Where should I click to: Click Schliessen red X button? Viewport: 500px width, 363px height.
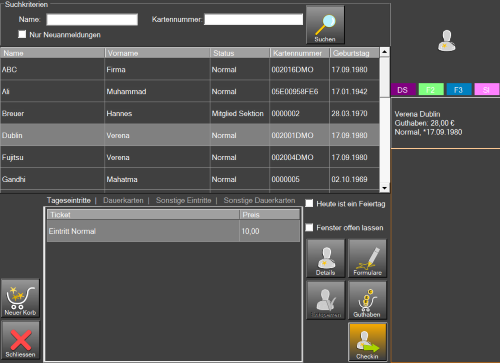20,340
